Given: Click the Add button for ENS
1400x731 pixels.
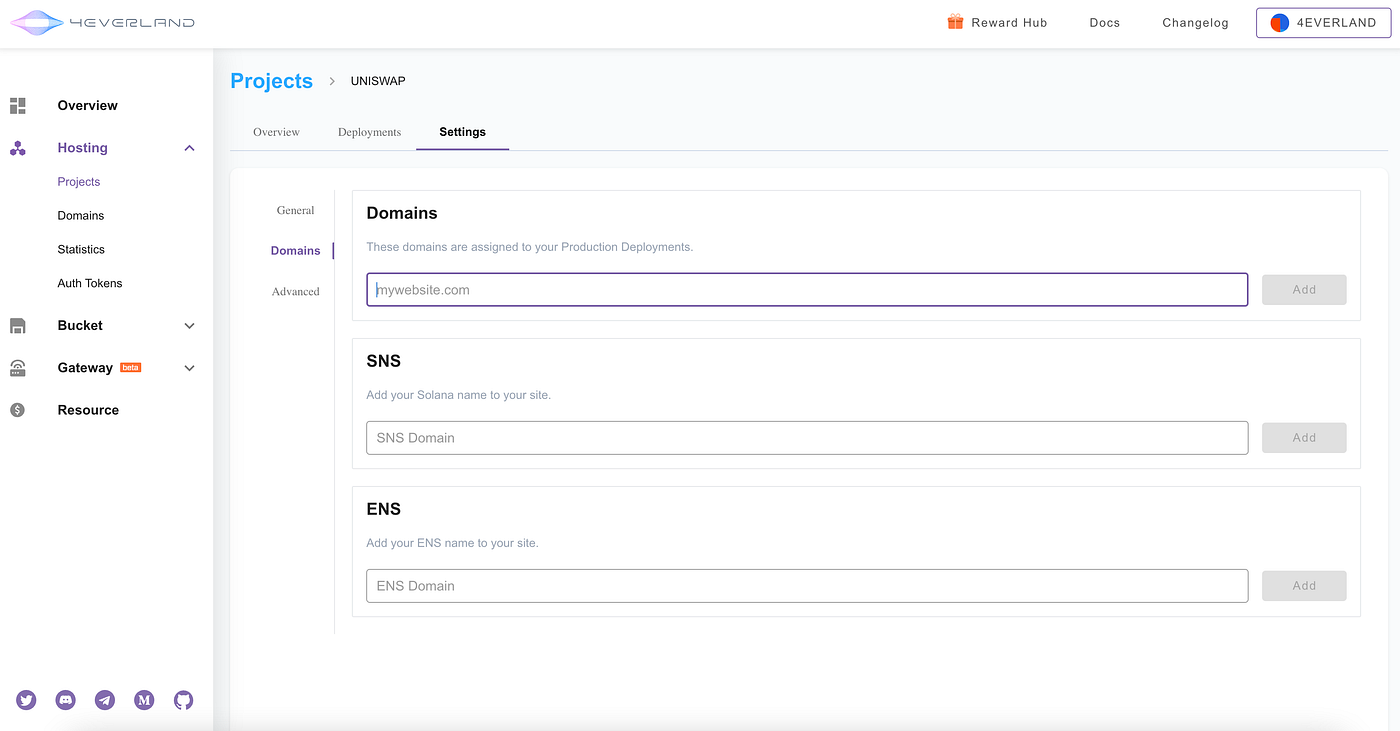Looking at the screenshot, I should click(x=1304, y=586).
